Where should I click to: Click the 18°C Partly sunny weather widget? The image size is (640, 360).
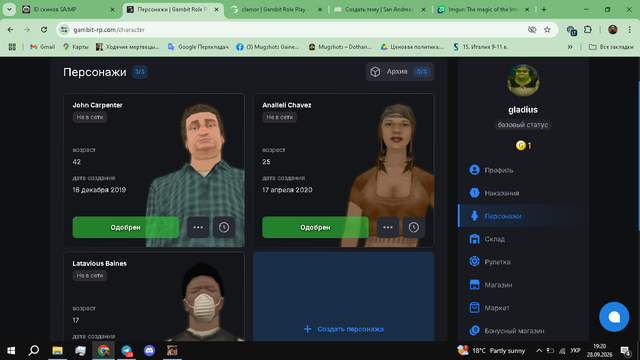pos(491,351)
